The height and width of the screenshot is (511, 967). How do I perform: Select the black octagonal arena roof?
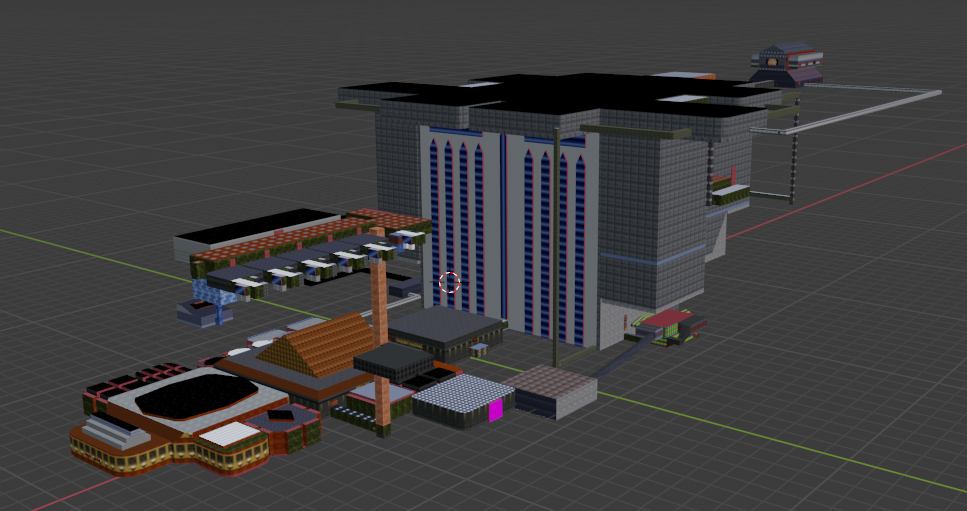(x=196, y=394)
